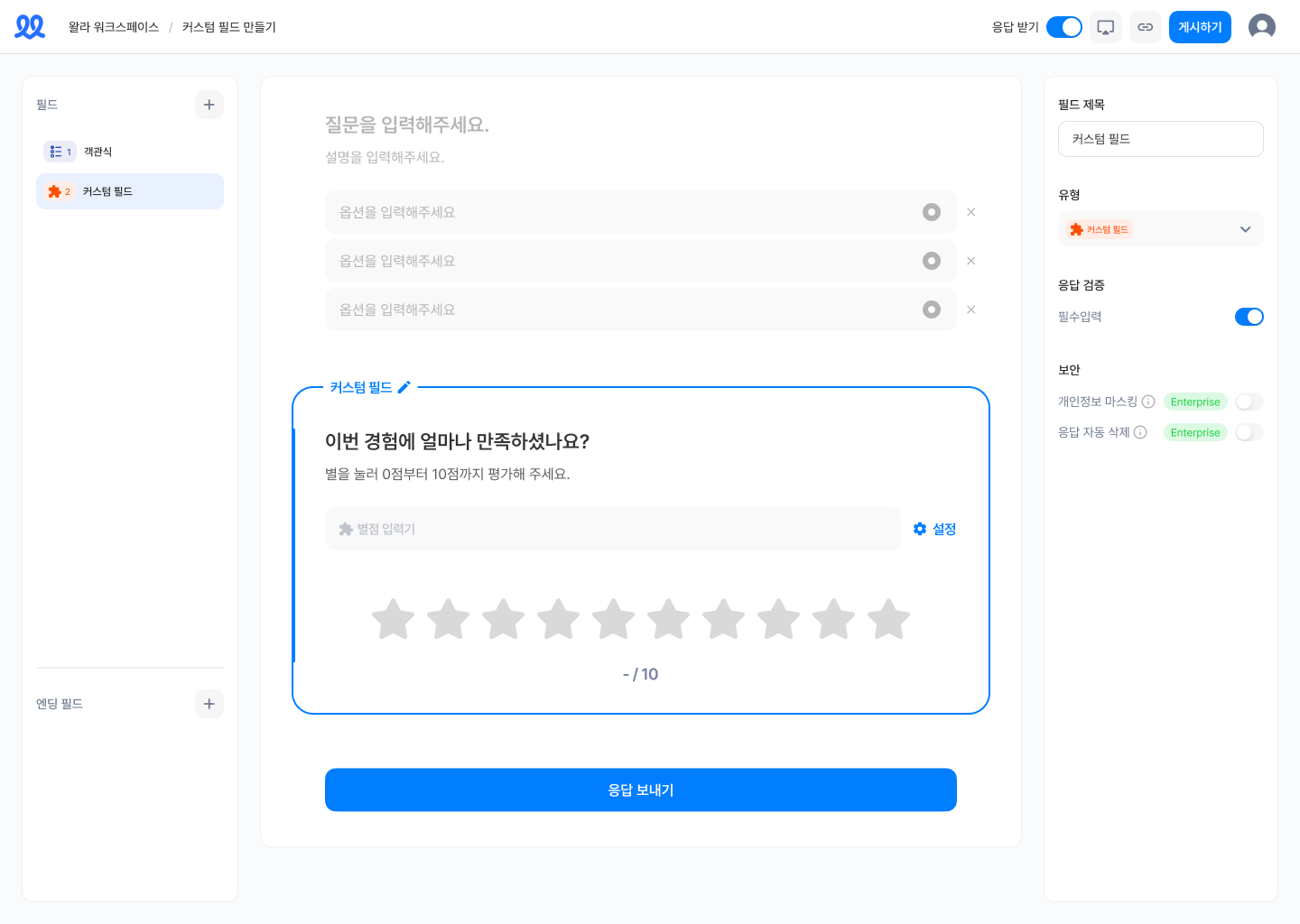Click the multiple-choice list icon for field 1
Screen dimensions: 1300x924
[56, 152]
